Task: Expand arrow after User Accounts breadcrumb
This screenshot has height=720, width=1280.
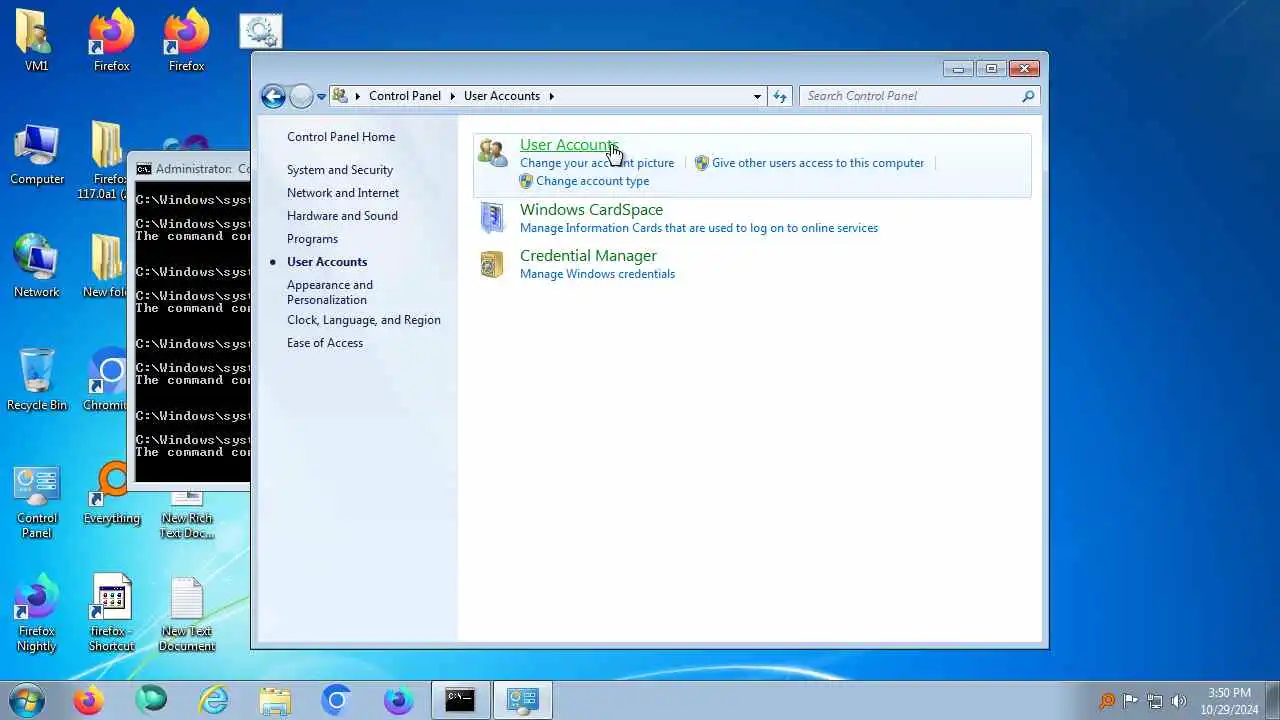Action: (x=551, y=96)
